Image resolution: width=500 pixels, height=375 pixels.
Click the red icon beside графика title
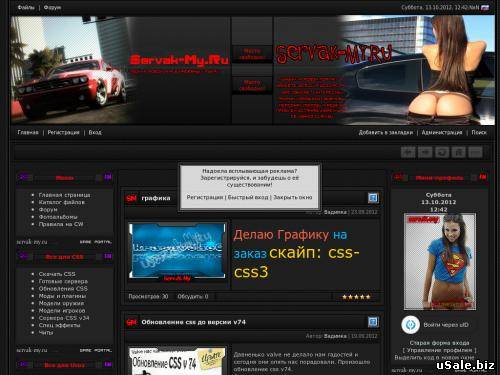[131, 198]
